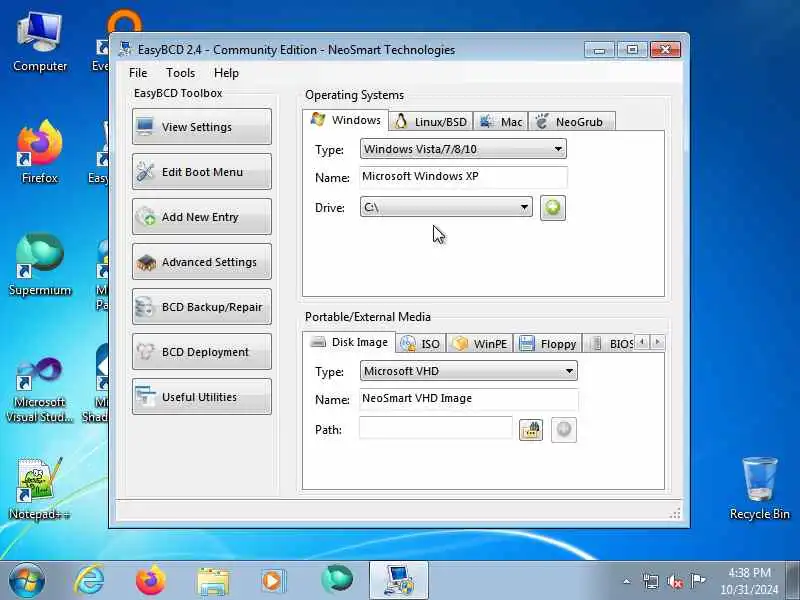Switch to the Disk Image tab

[x=349, y=342]
